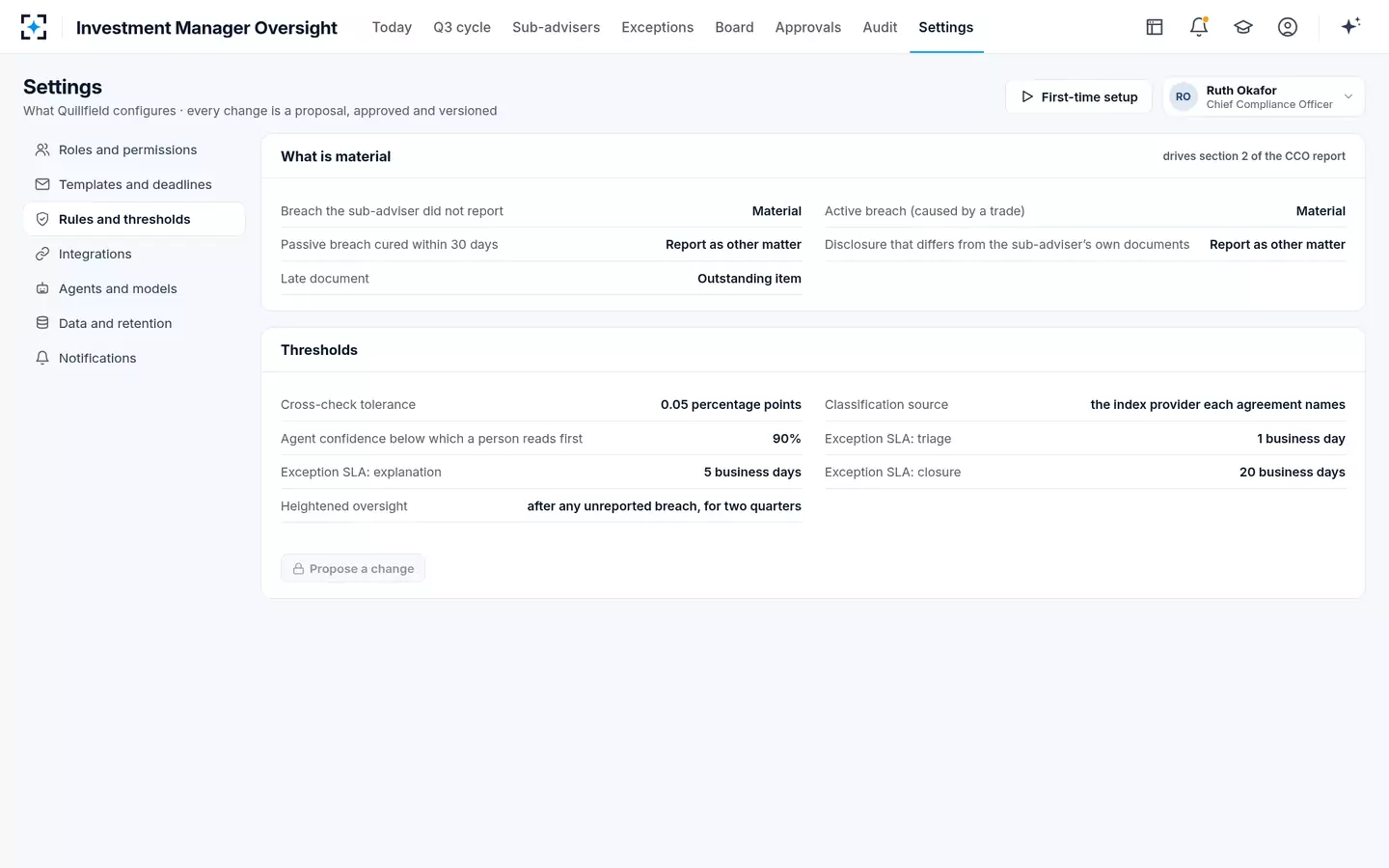Viewport: 1389px width, 868px height.
Task: Click the '1 business day' triage value
Action: pyautogui.click(x=1301, y=439)
